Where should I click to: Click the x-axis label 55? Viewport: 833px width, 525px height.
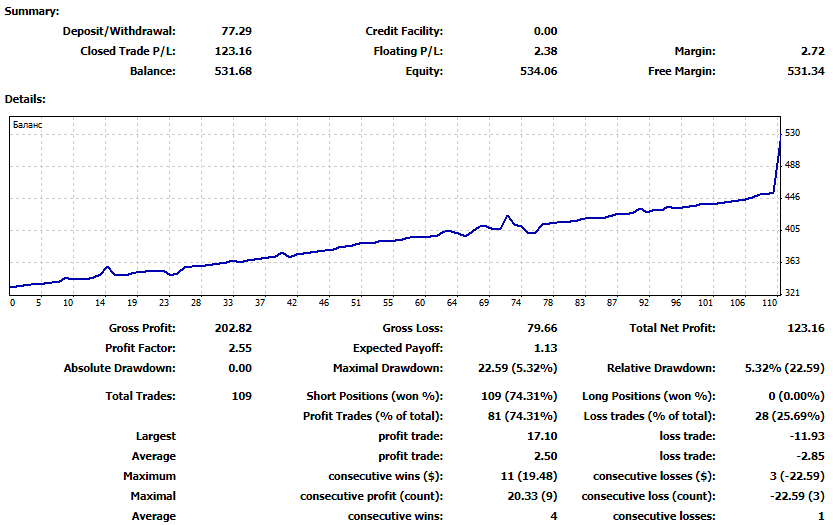(388, 303)
